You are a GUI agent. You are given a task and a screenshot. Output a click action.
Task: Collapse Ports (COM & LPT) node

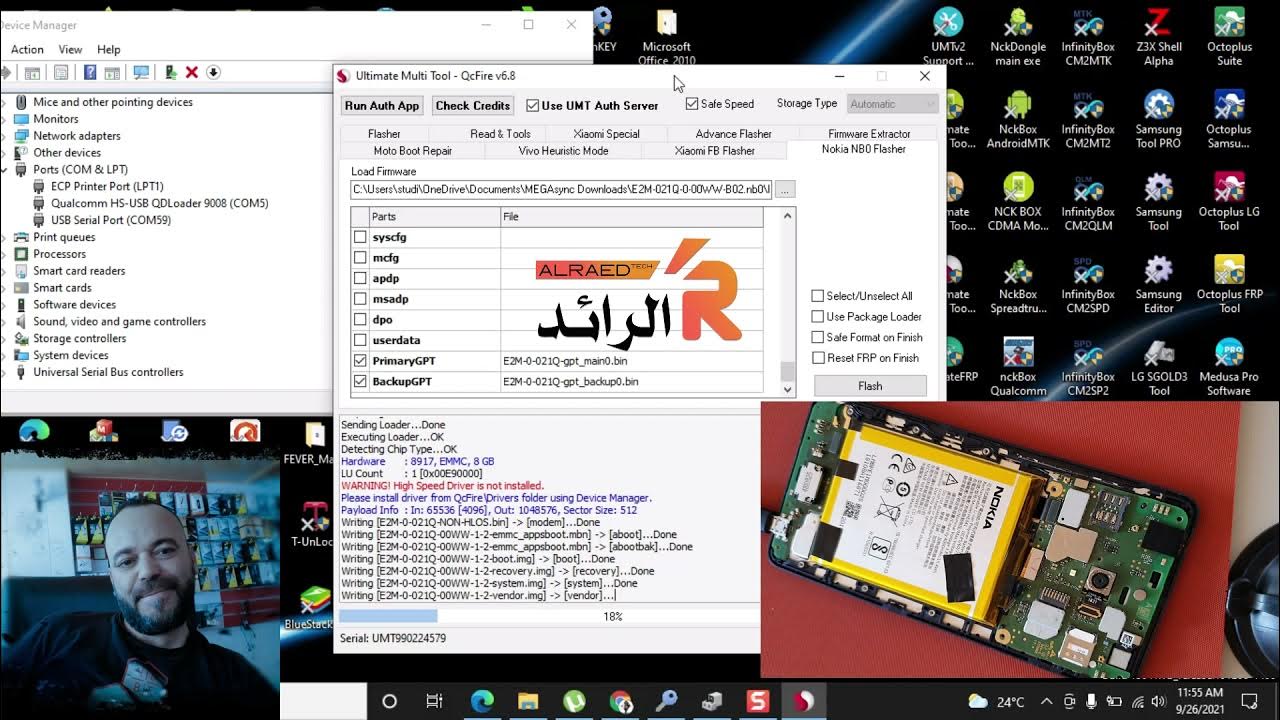pyautogui.click(x=6, y=169)
